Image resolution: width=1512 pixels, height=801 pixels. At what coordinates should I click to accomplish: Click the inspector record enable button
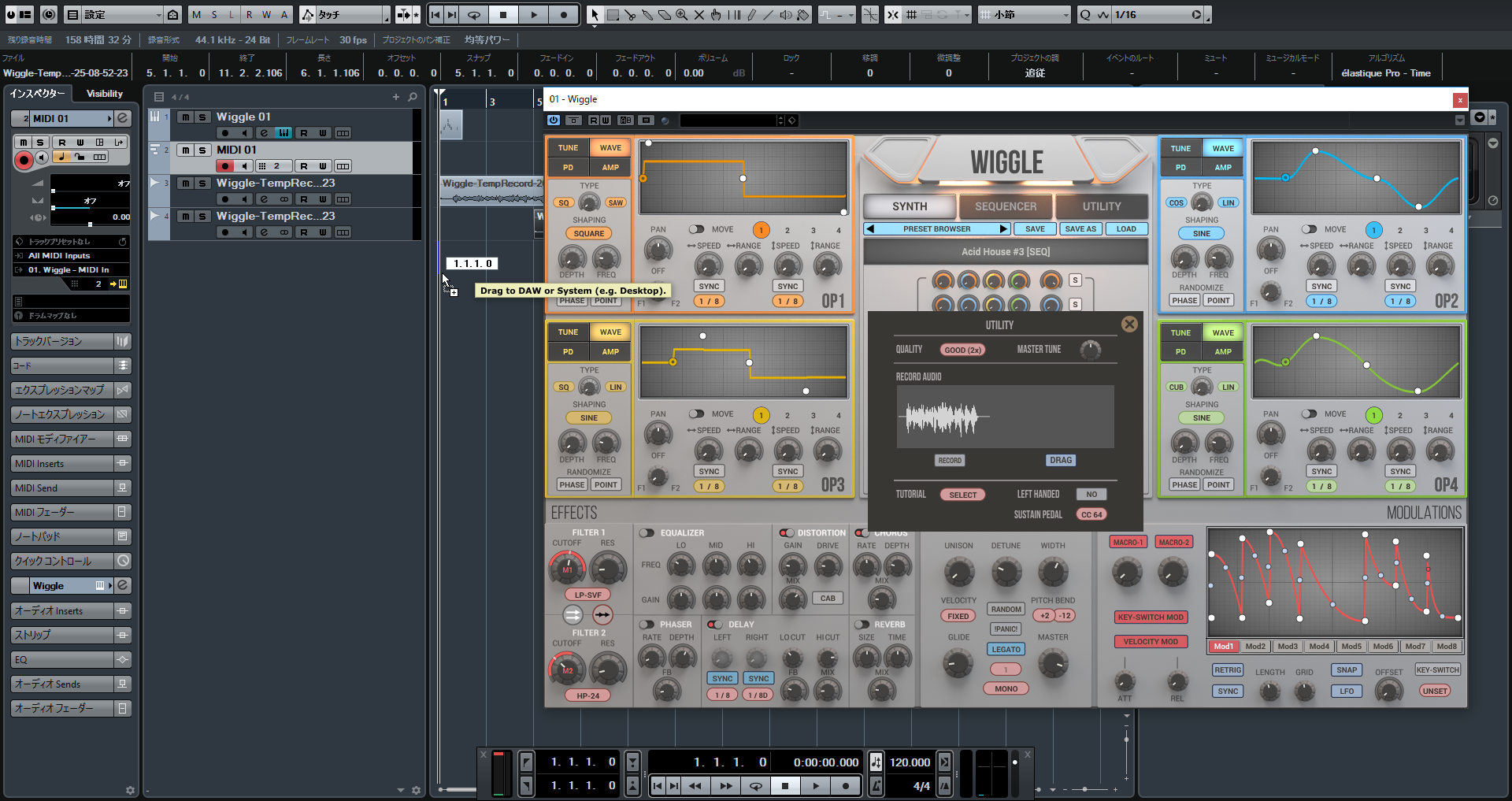(24, 160)
